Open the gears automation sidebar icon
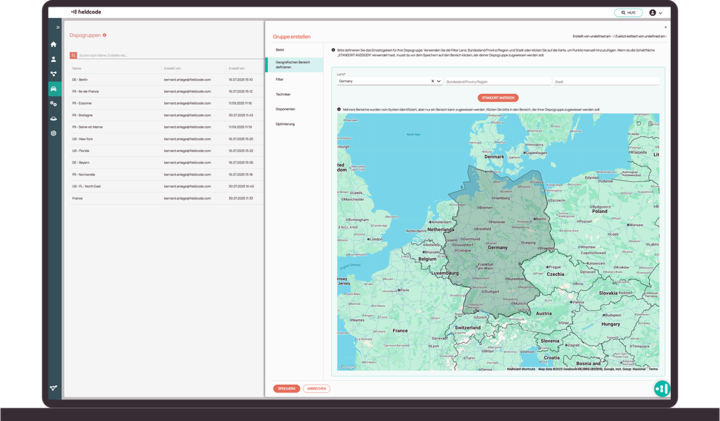This screenshot has height=421, width=720. (x=54, y=103)
